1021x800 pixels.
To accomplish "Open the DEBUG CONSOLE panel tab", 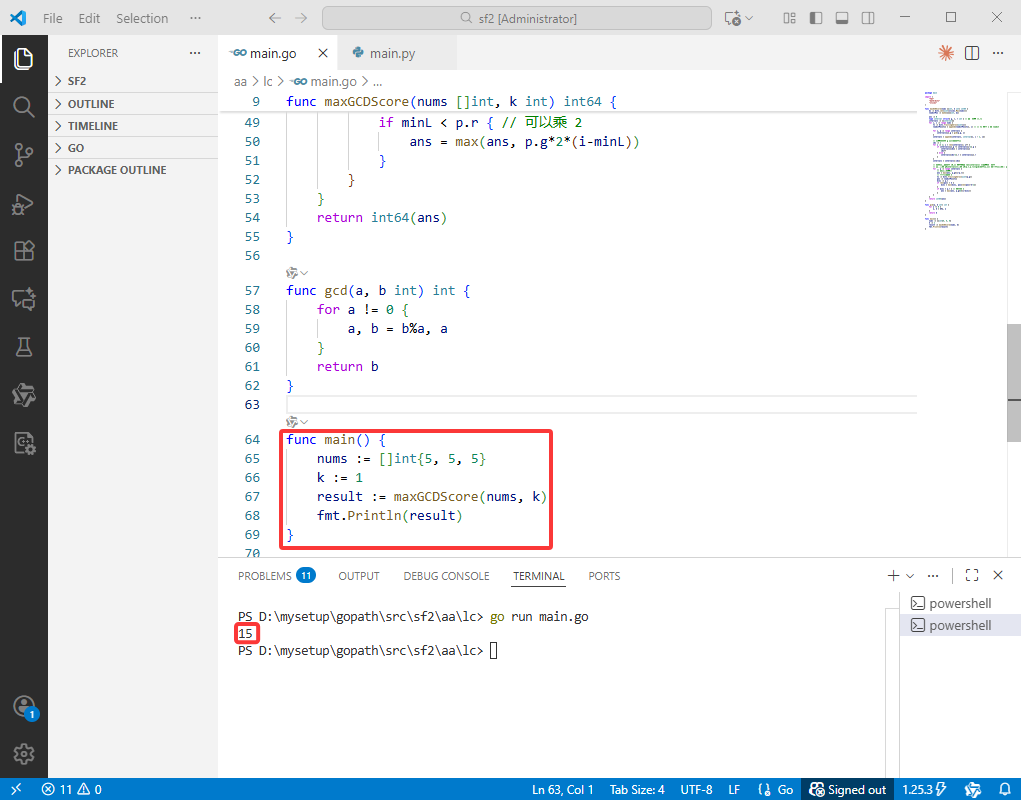I will (x=446, y=576).
